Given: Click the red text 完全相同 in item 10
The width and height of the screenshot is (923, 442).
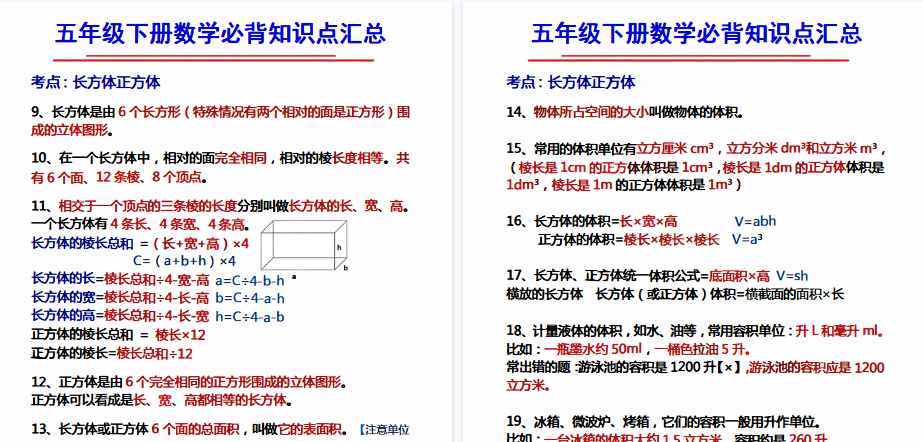Looking at the screenshot, I should pos(240,158).
